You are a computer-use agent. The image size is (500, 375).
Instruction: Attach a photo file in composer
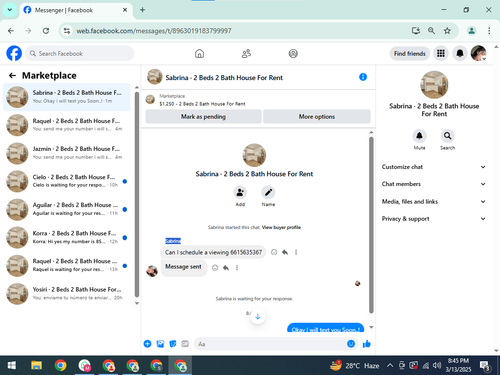coord(160,344)
